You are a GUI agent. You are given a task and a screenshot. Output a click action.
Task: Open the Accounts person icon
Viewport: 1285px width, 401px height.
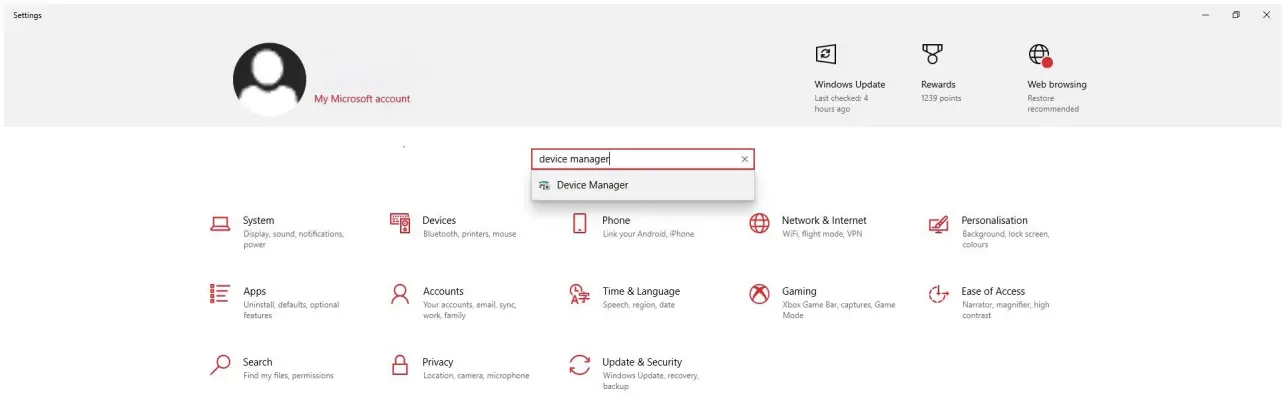[400, 294]
